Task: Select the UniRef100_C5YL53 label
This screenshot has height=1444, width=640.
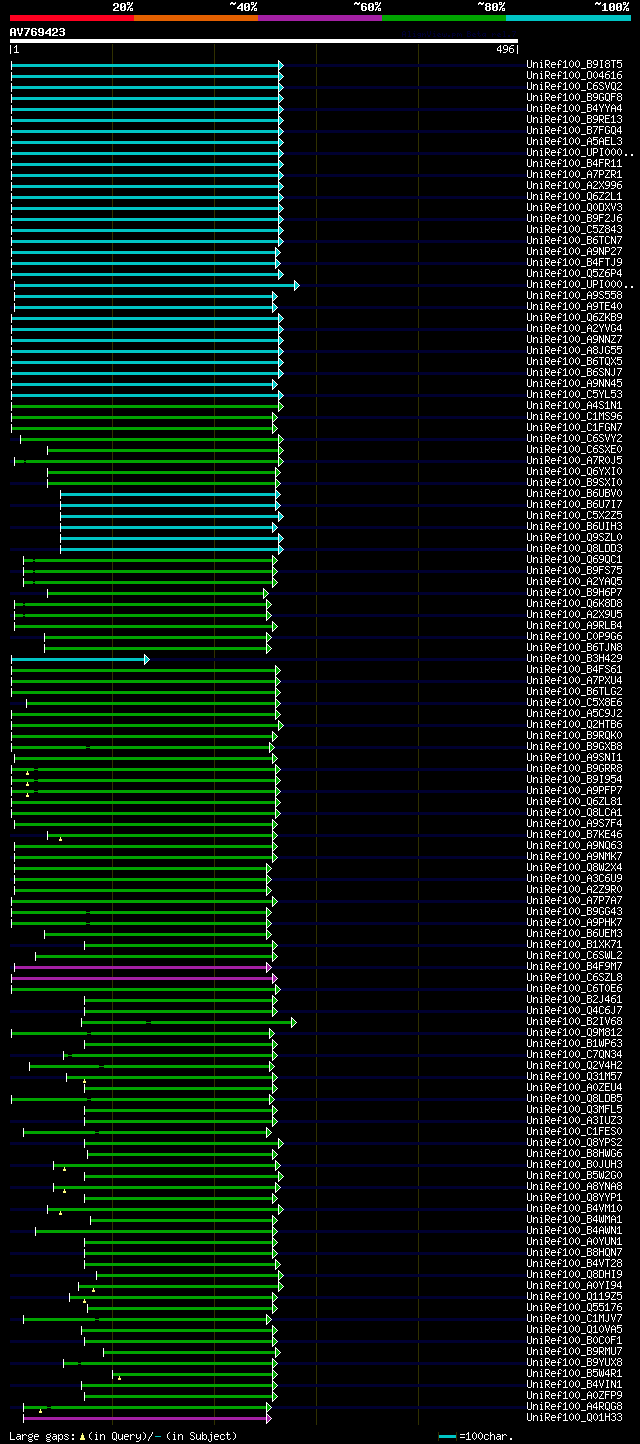Action: 574,394
